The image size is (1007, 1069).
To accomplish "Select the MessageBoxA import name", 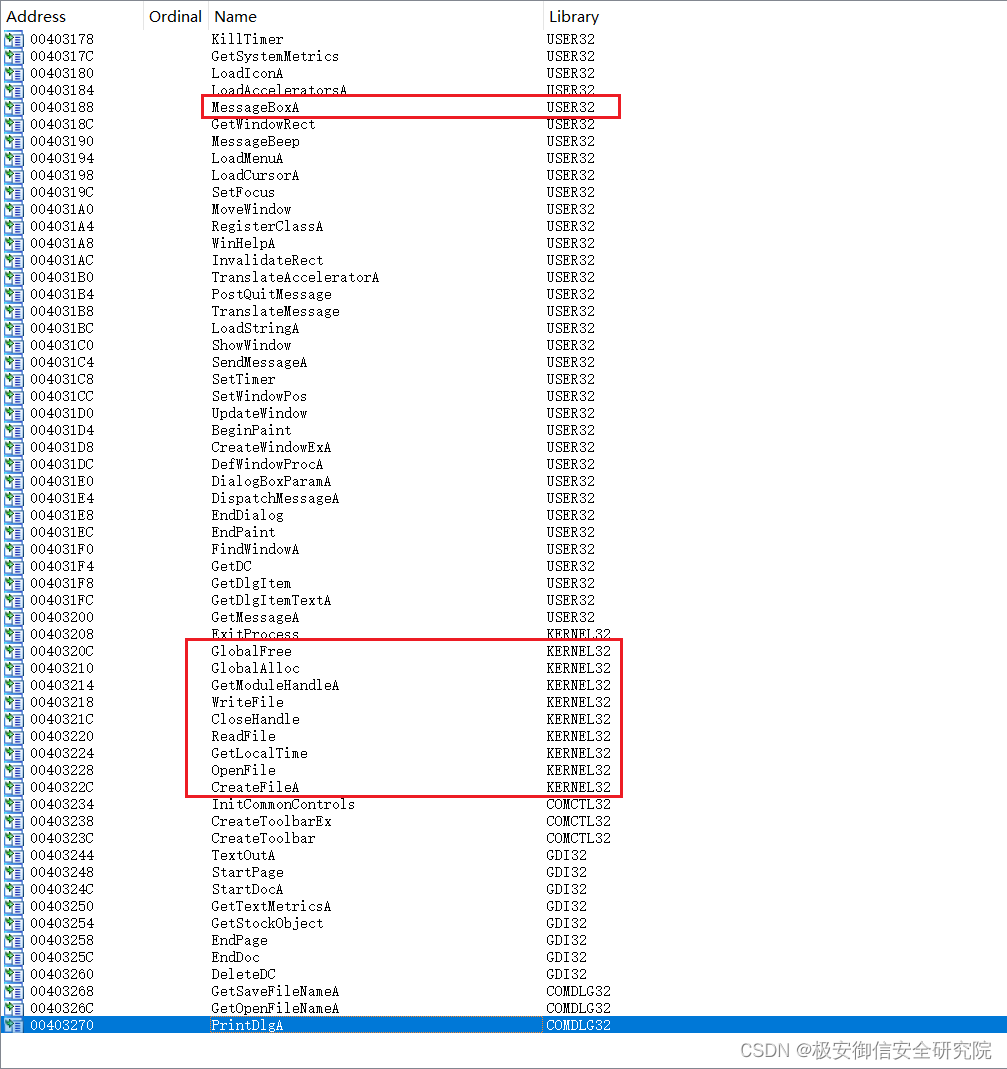I will point(255,108).
